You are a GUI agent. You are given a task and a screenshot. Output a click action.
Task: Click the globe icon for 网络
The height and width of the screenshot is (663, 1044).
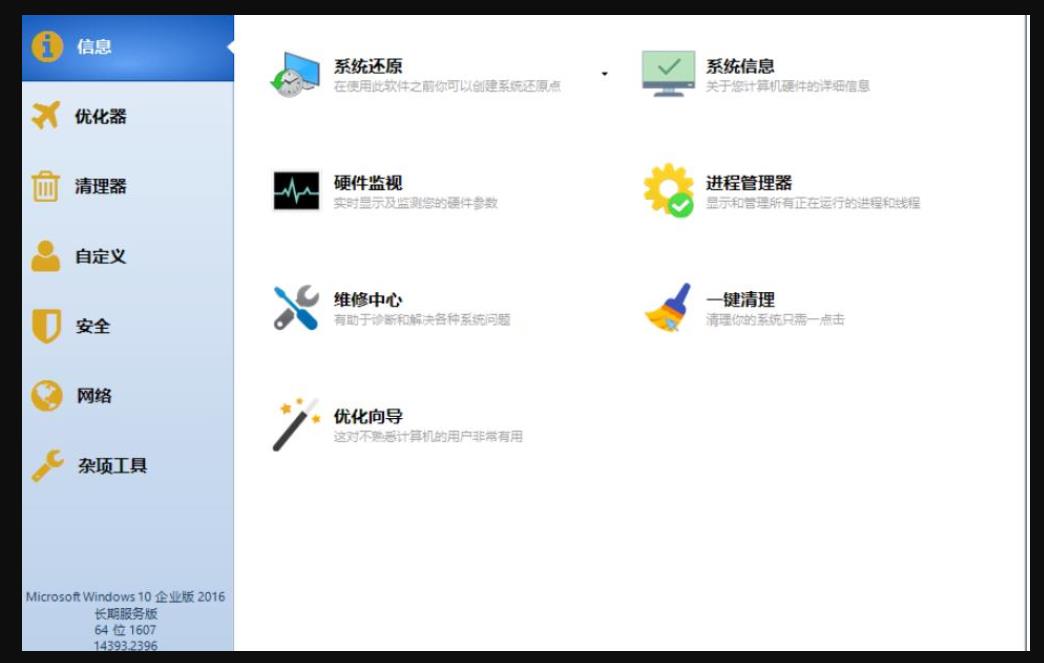pyautogui.click(x=46, y=396)
